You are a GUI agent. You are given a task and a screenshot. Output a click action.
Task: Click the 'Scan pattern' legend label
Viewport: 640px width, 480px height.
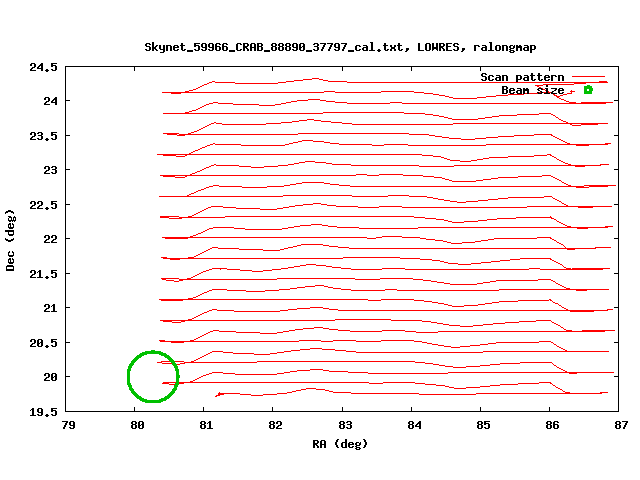pos(522,77)
